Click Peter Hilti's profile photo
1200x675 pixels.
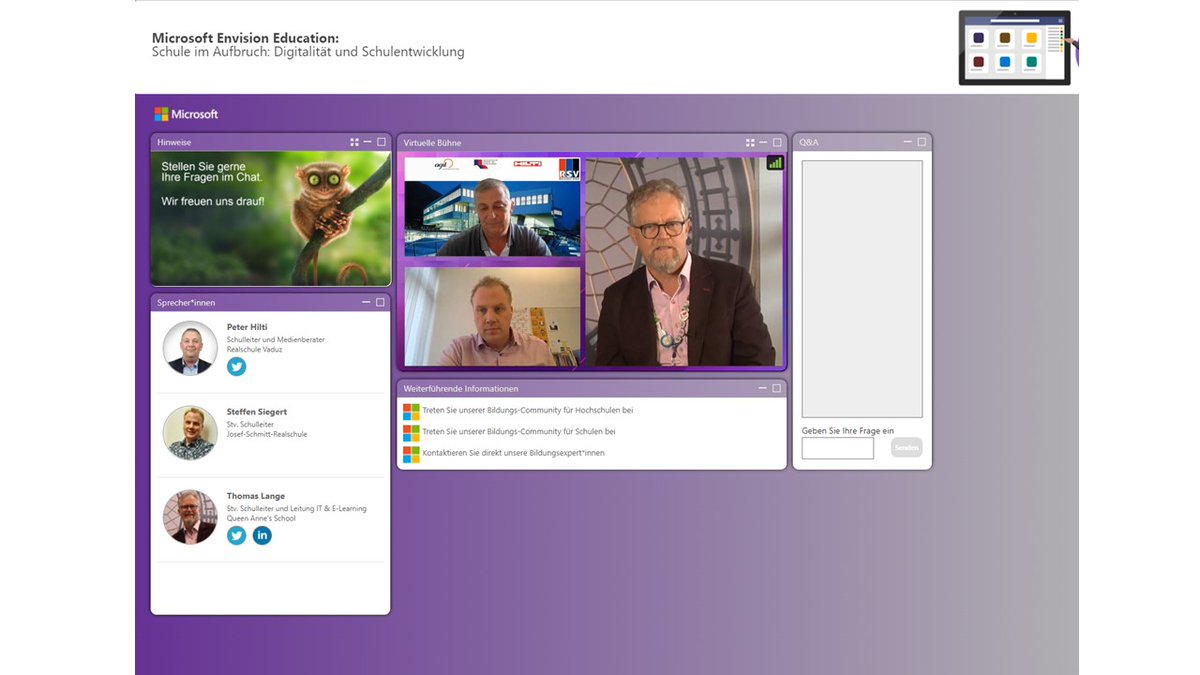coord(190,348)
